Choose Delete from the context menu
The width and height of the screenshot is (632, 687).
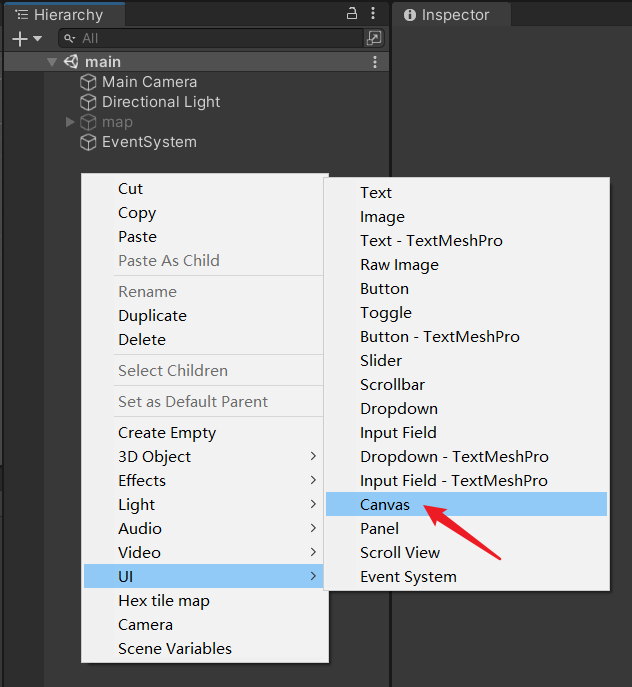point(204,340)
